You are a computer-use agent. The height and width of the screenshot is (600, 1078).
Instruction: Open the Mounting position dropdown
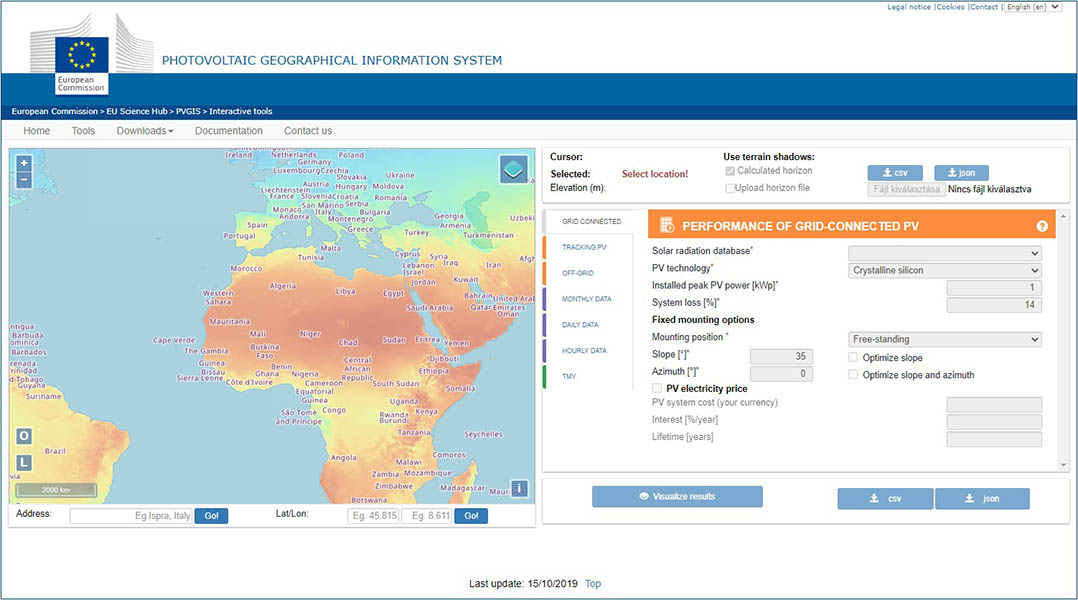(944, 339)
